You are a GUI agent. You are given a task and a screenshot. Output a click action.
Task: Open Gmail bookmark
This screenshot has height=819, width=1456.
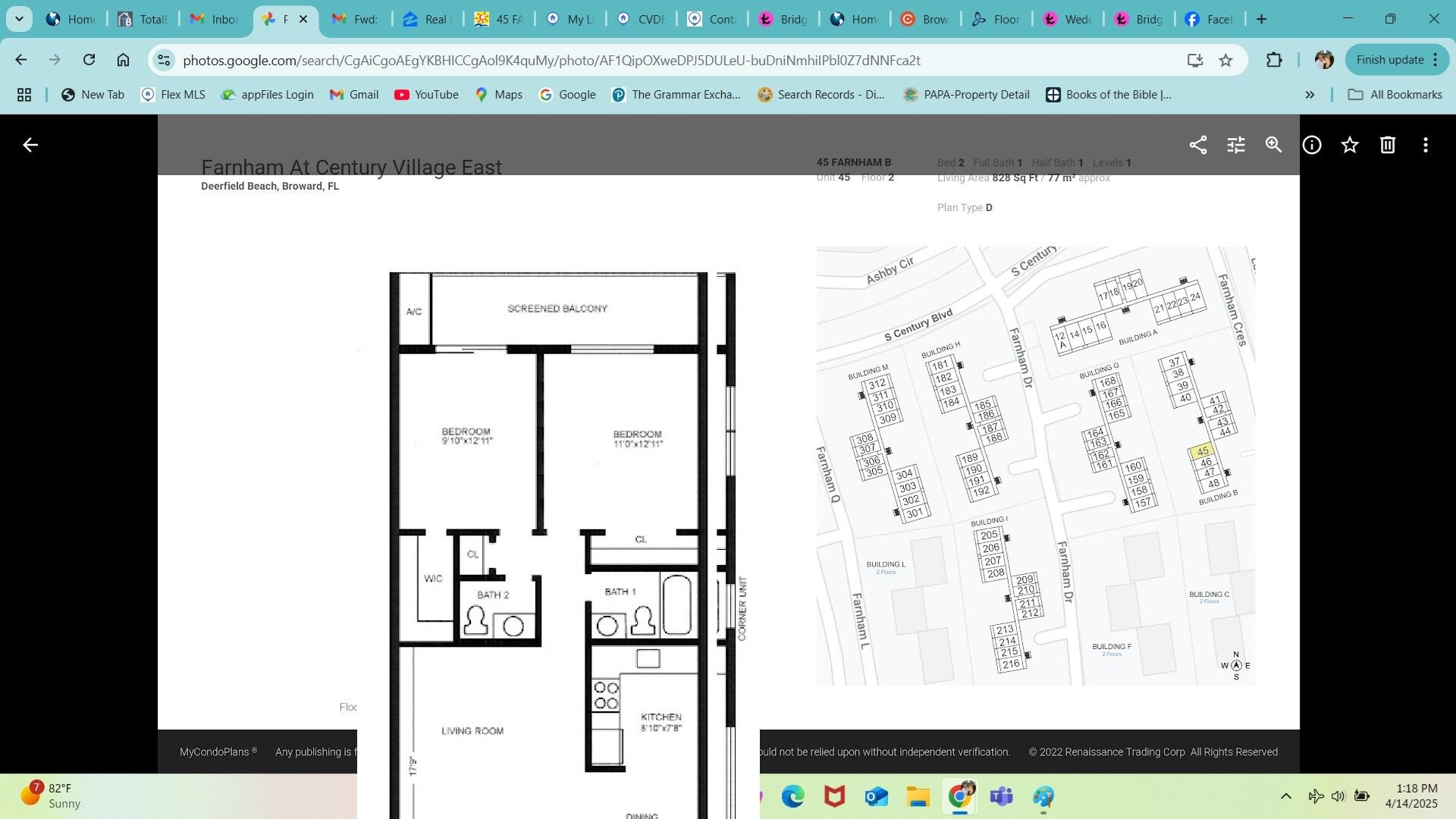(x=353, y=95)
